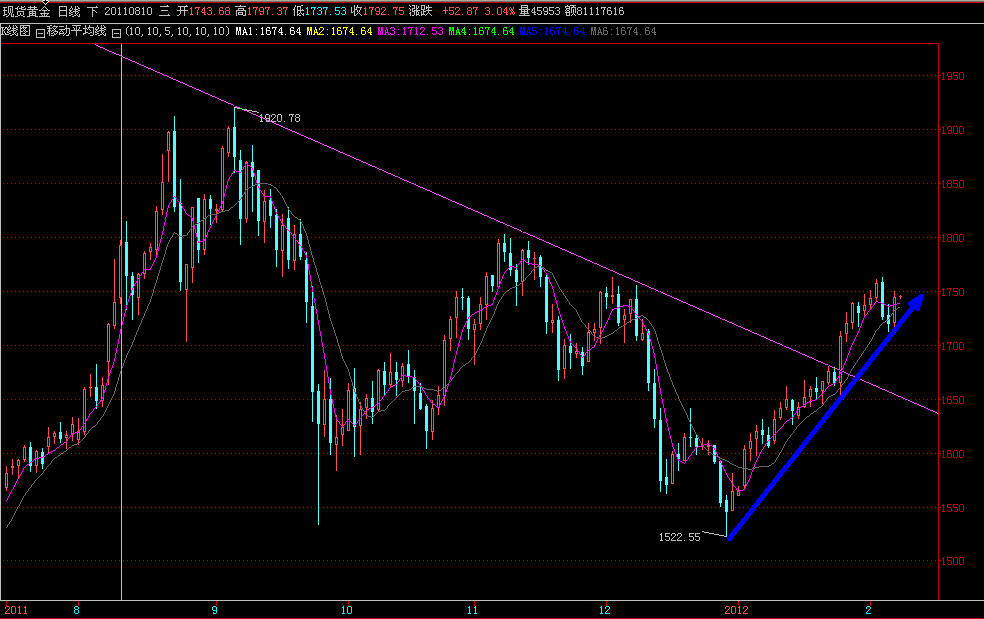
Task: Click the 1850 price axis label
Action: pos(952,184)
